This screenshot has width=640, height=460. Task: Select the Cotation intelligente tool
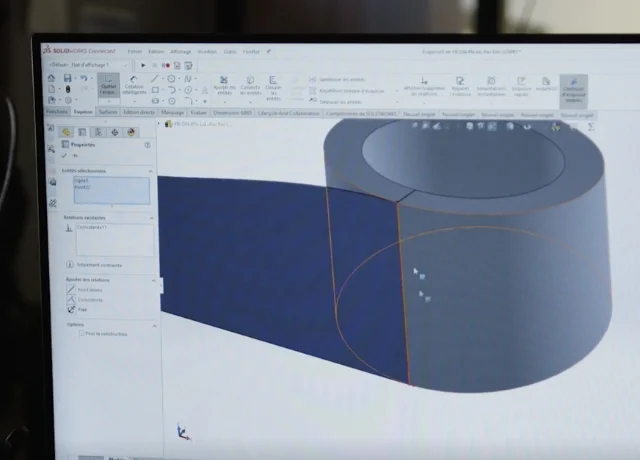coord(134,88)
